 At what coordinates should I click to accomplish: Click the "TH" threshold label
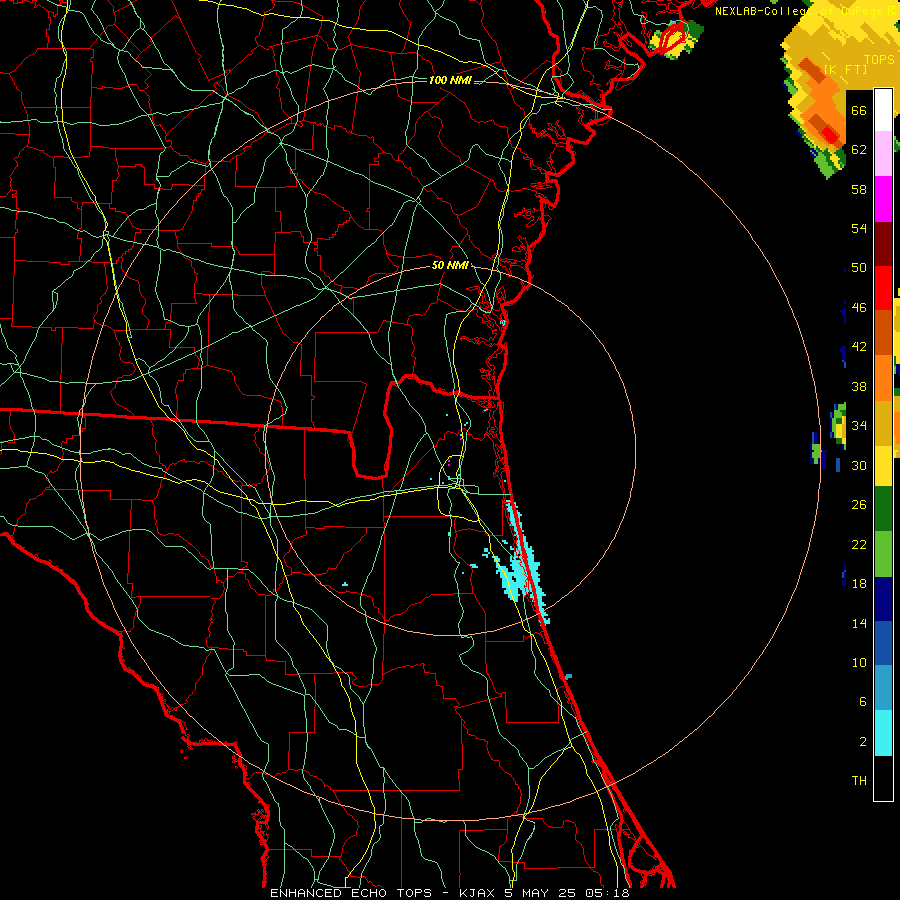(859, 781)
